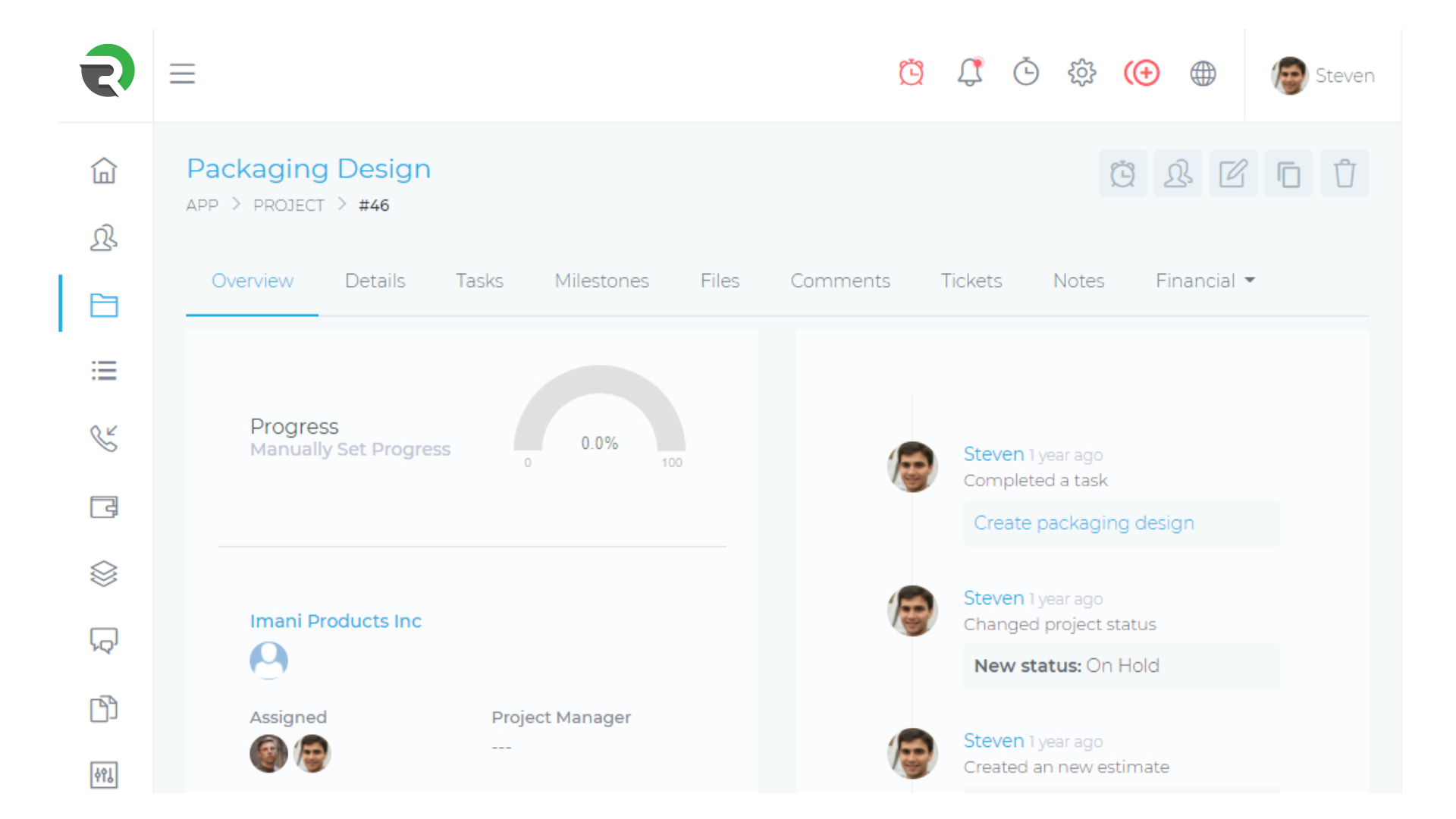
Task: Open the timer stopwatch icon
Action: pos(1025,73)
